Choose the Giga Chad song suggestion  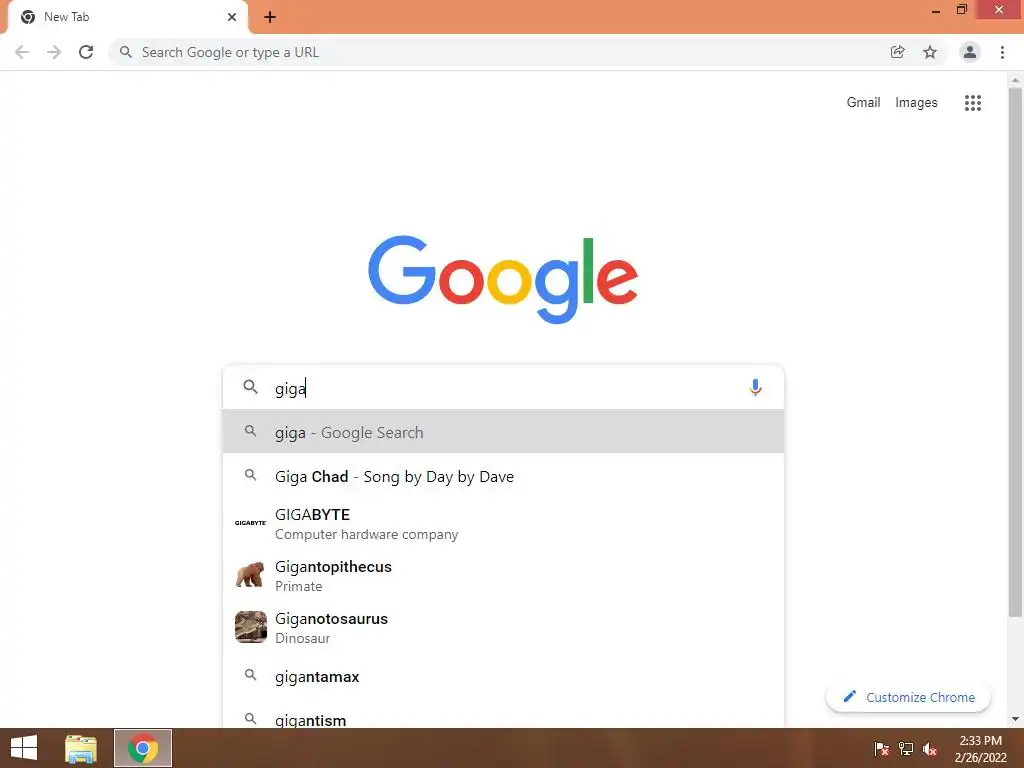point(503,476)
